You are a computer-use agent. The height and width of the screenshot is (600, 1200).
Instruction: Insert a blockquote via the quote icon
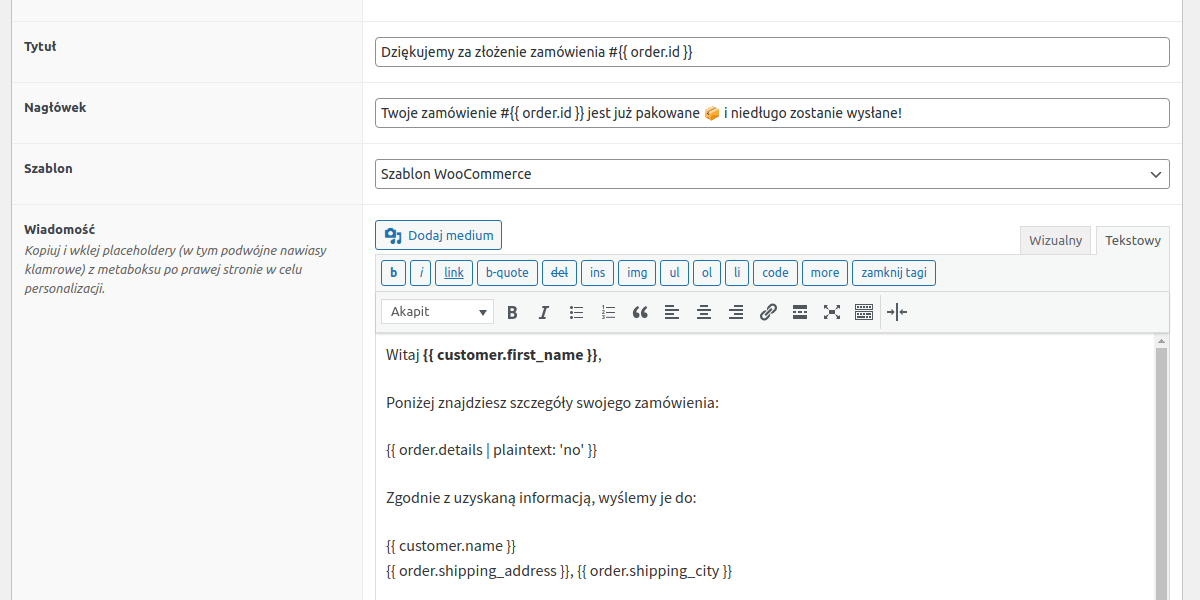640,312
